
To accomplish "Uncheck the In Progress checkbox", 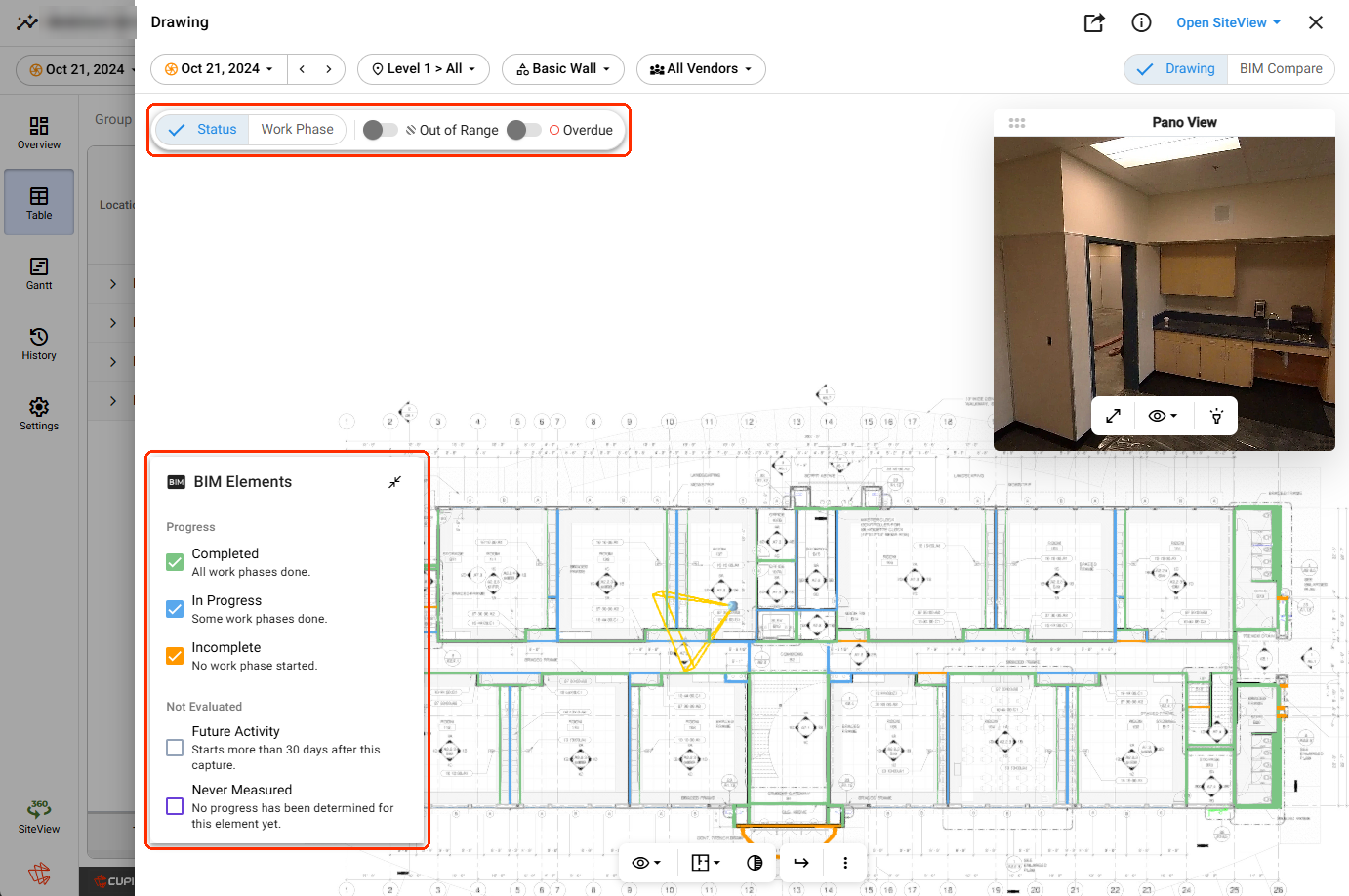I will pos(175,609).
